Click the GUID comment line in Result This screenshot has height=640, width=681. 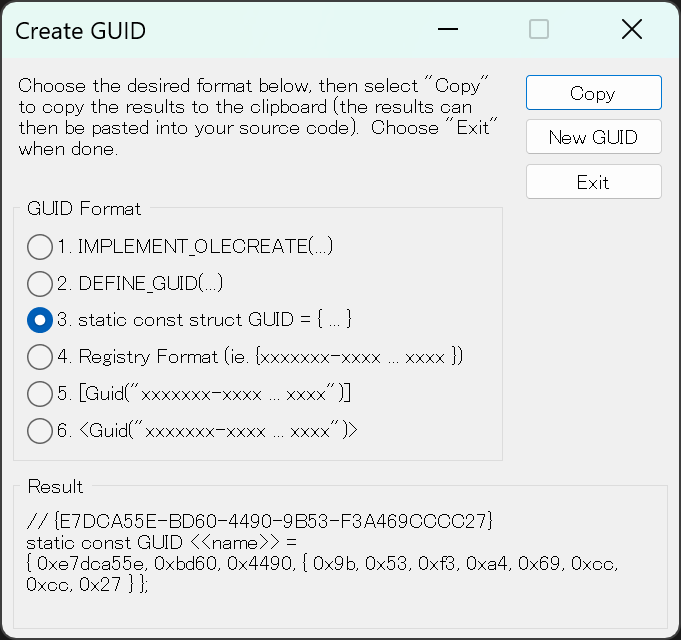pyautogui.click(x=260, y=521)
